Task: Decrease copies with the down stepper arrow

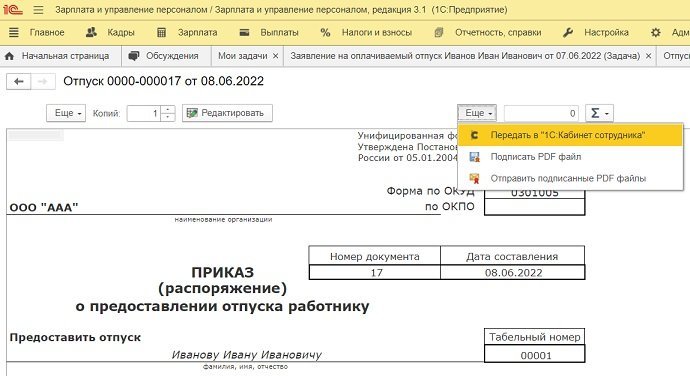Action: pos(168,117)
